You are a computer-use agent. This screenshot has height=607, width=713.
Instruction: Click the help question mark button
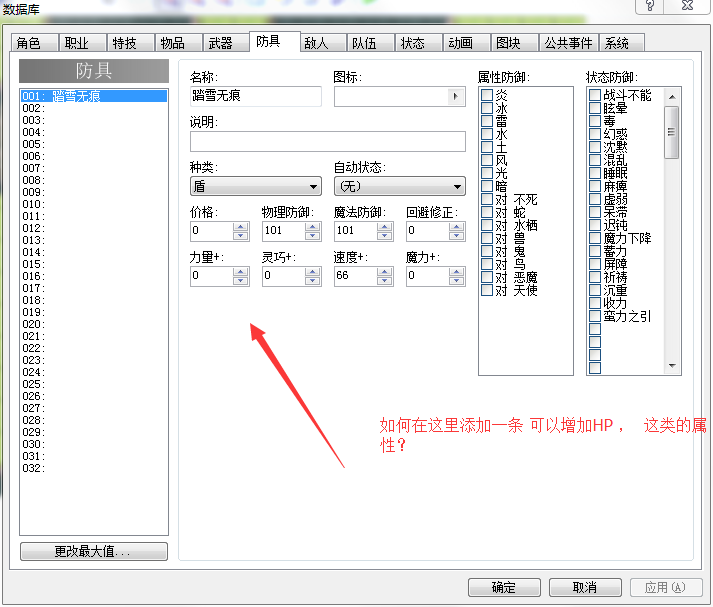650,5
